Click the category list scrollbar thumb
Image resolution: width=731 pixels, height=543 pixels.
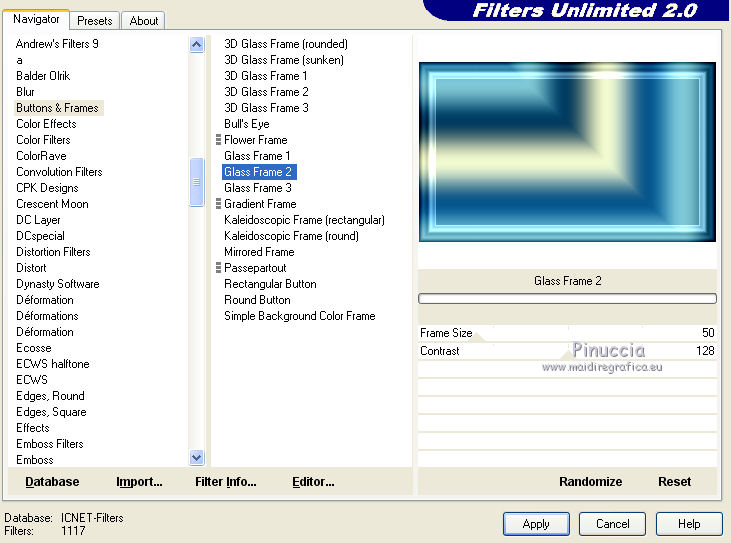point(197,182)
